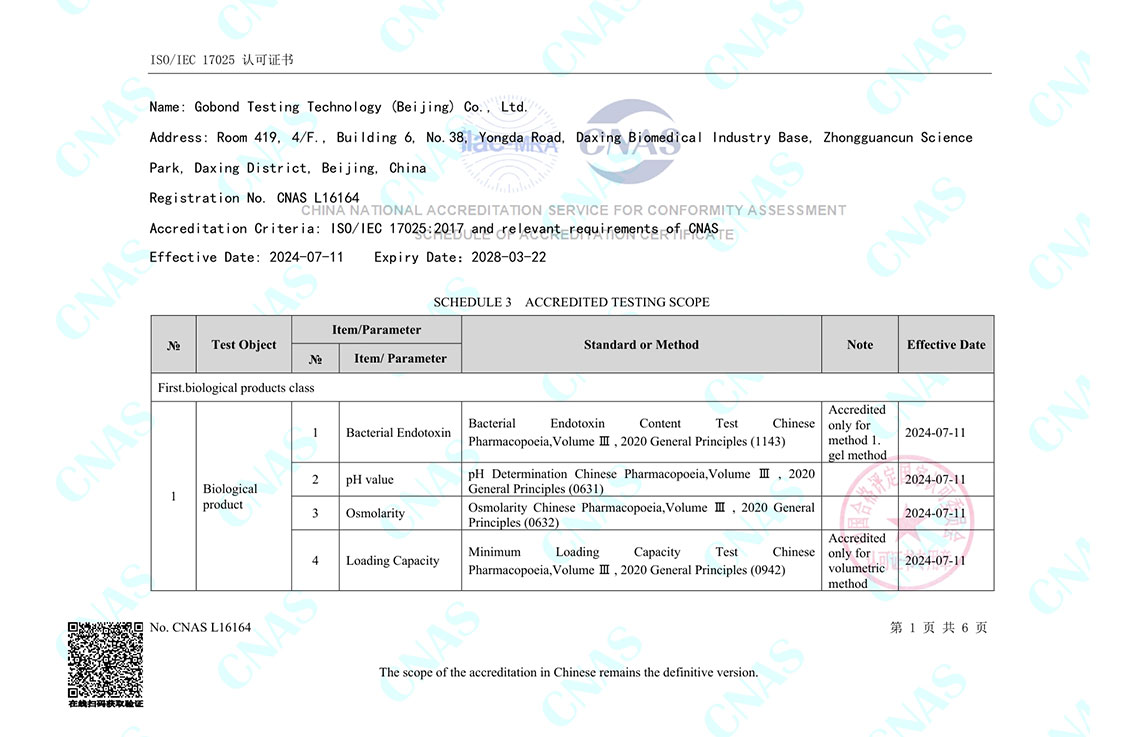This screenshot has width=1134, height=737.
Task: Click item number 4 beside Loading Capacity
Action: [x=315, y=561]
